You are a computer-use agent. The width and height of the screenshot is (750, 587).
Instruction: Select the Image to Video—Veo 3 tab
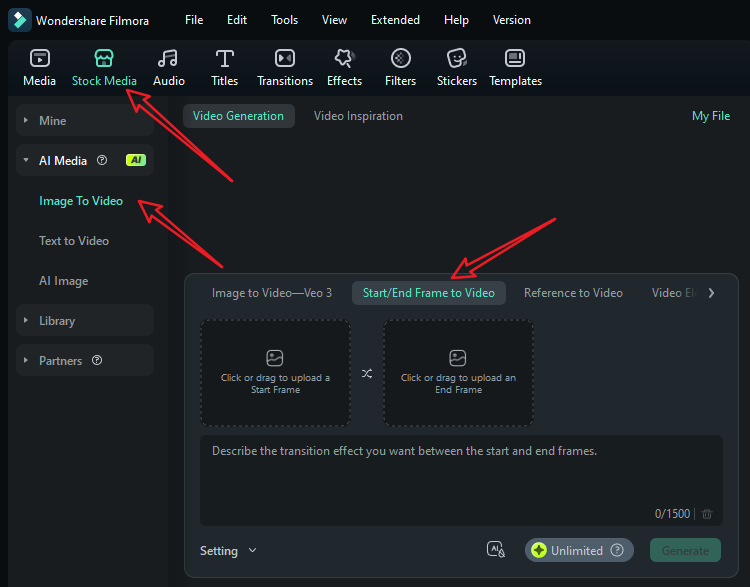(x=272, y=293)
